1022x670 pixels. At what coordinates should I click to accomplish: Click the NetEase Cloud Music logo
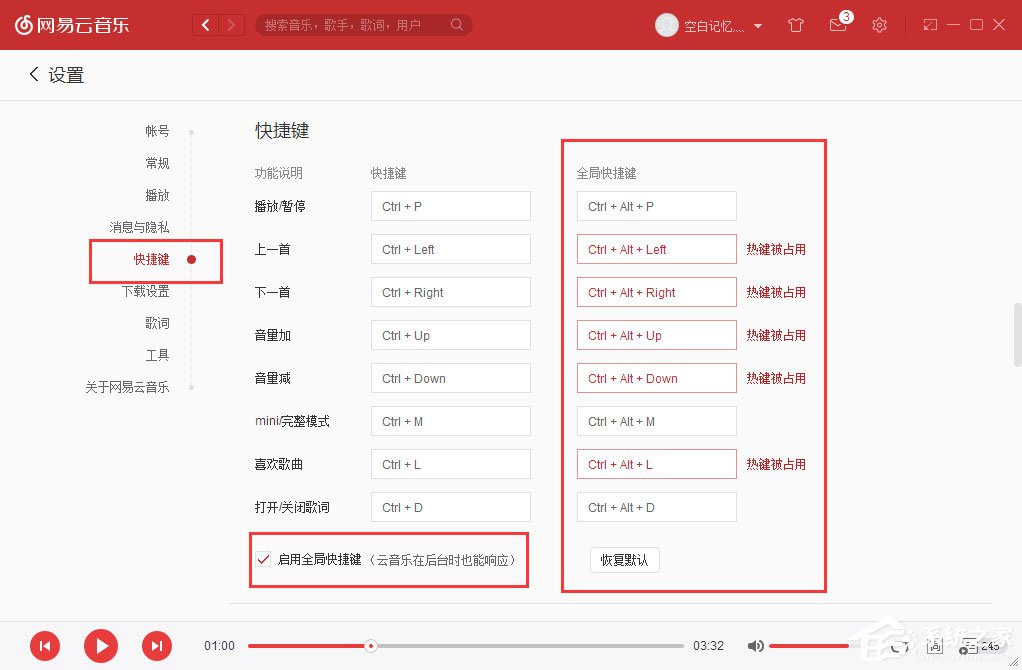[x=72, y=25]
